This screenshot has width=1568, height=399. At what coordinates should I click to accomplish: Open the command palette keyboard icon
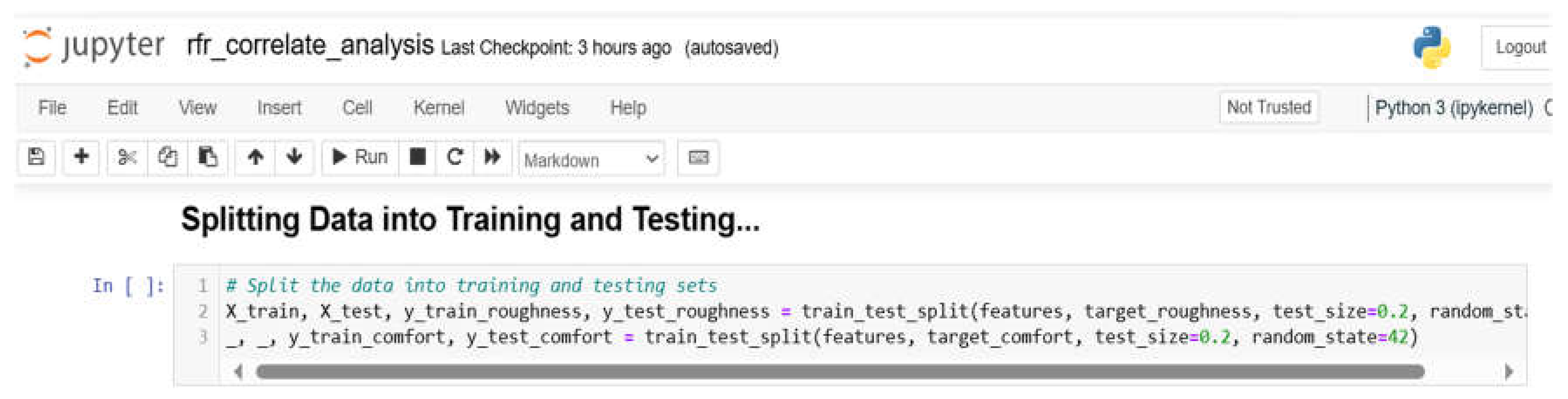[x=698, y=158]
